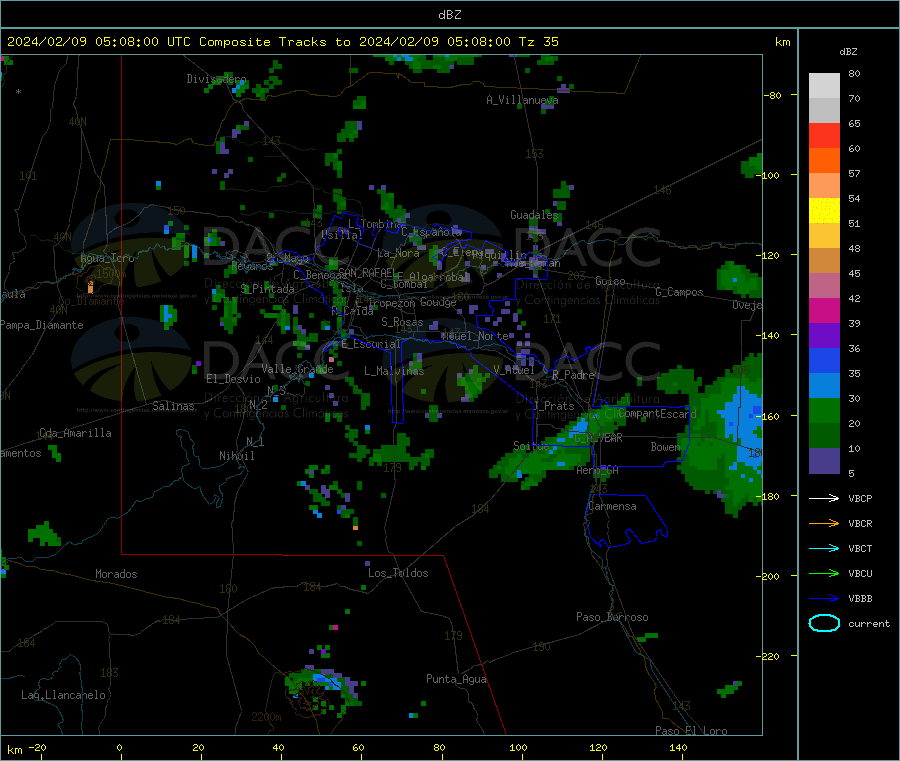Click the 'Divisadero' map label
The image size is (900, 761).
216,79
